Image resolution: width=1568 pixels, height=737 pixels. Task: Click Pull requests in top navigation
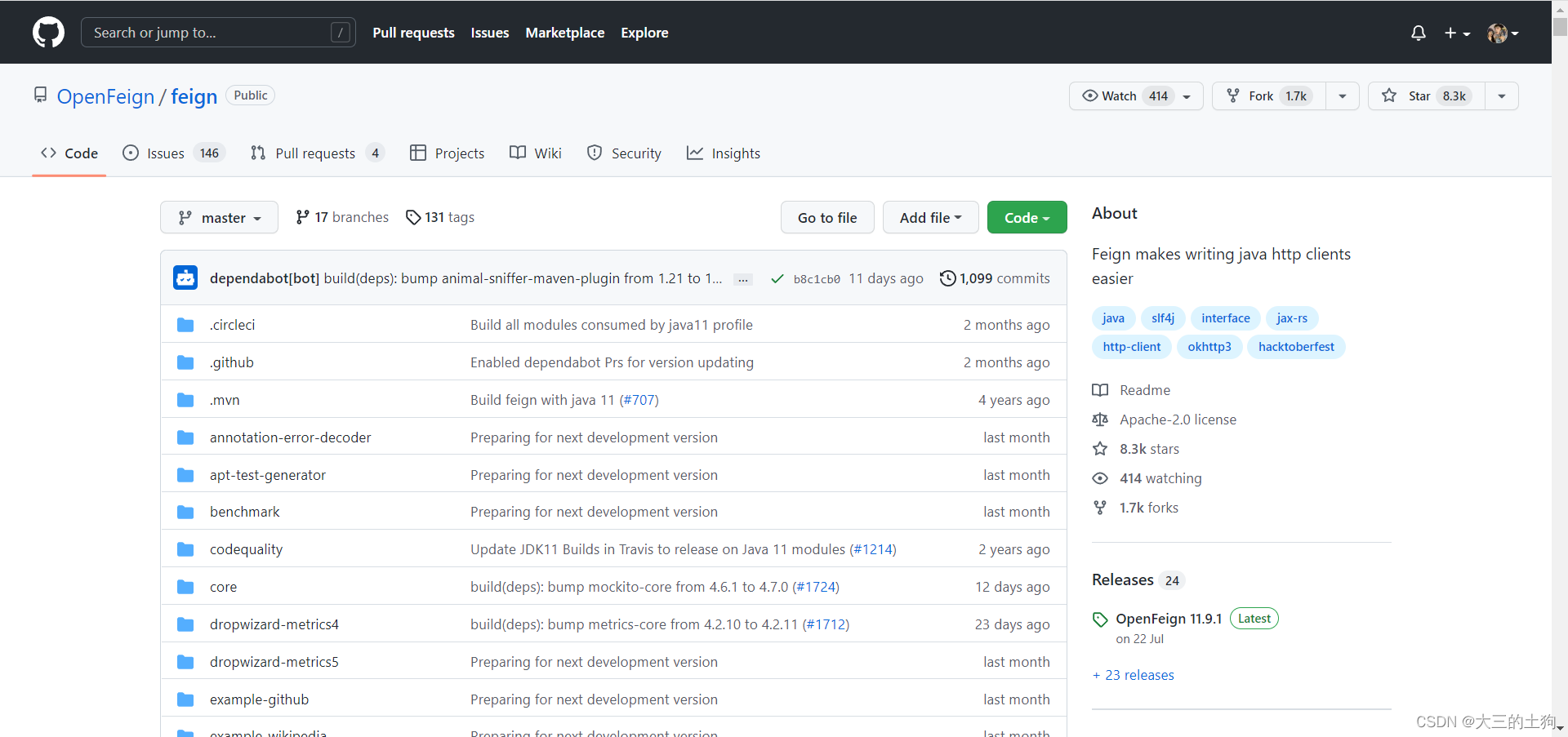[413, 33]
